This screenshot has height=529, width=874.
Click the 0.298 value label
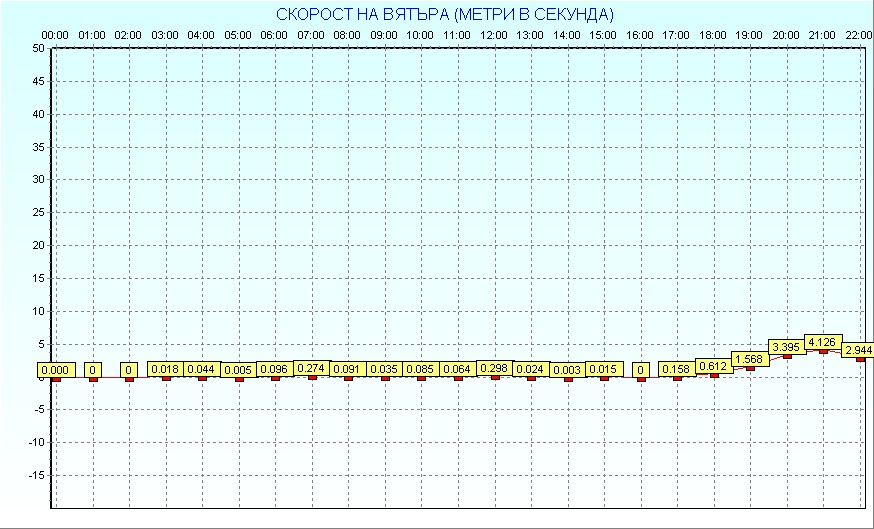point(494,368)
